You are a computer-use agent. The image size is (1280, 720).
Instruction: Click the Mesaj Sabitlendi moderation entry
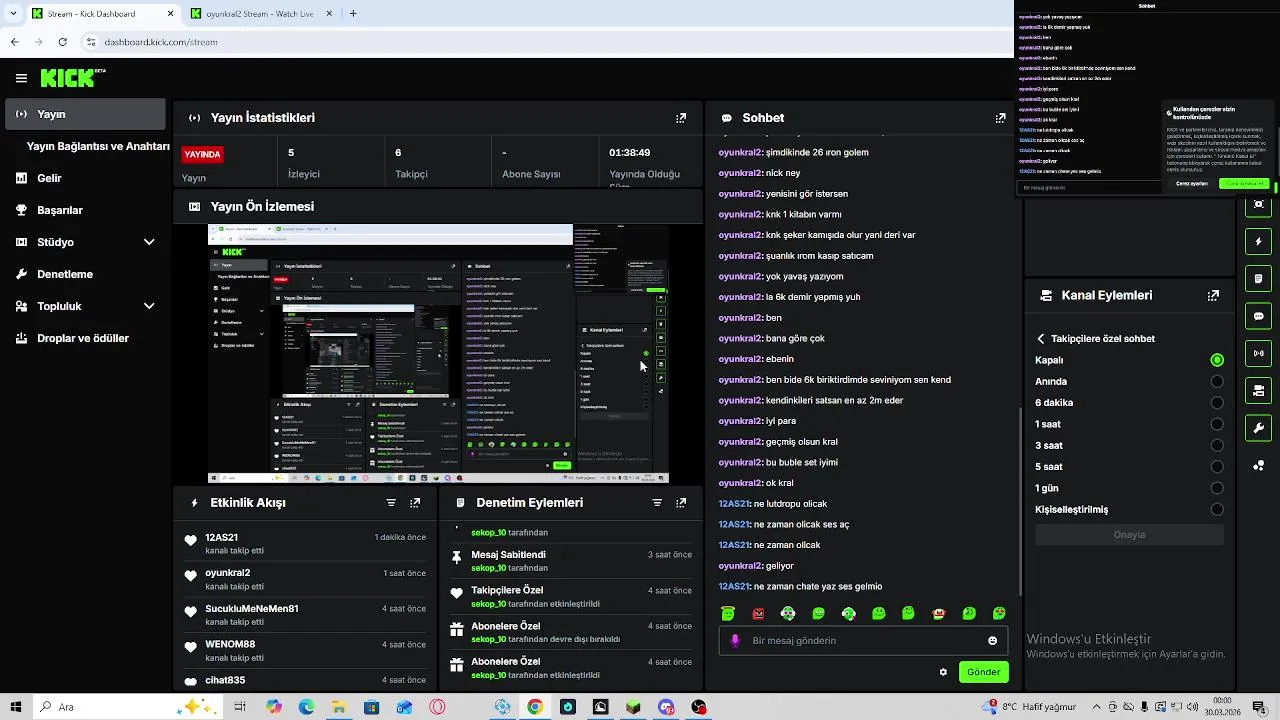click(x=571, y=561)
